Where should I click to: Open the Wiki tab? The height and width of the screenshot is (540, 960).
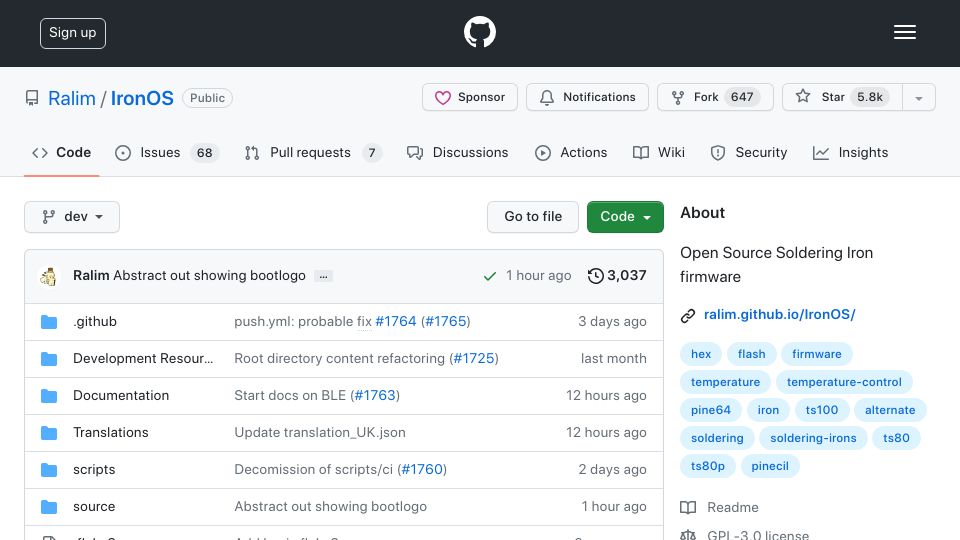[659, 152]
